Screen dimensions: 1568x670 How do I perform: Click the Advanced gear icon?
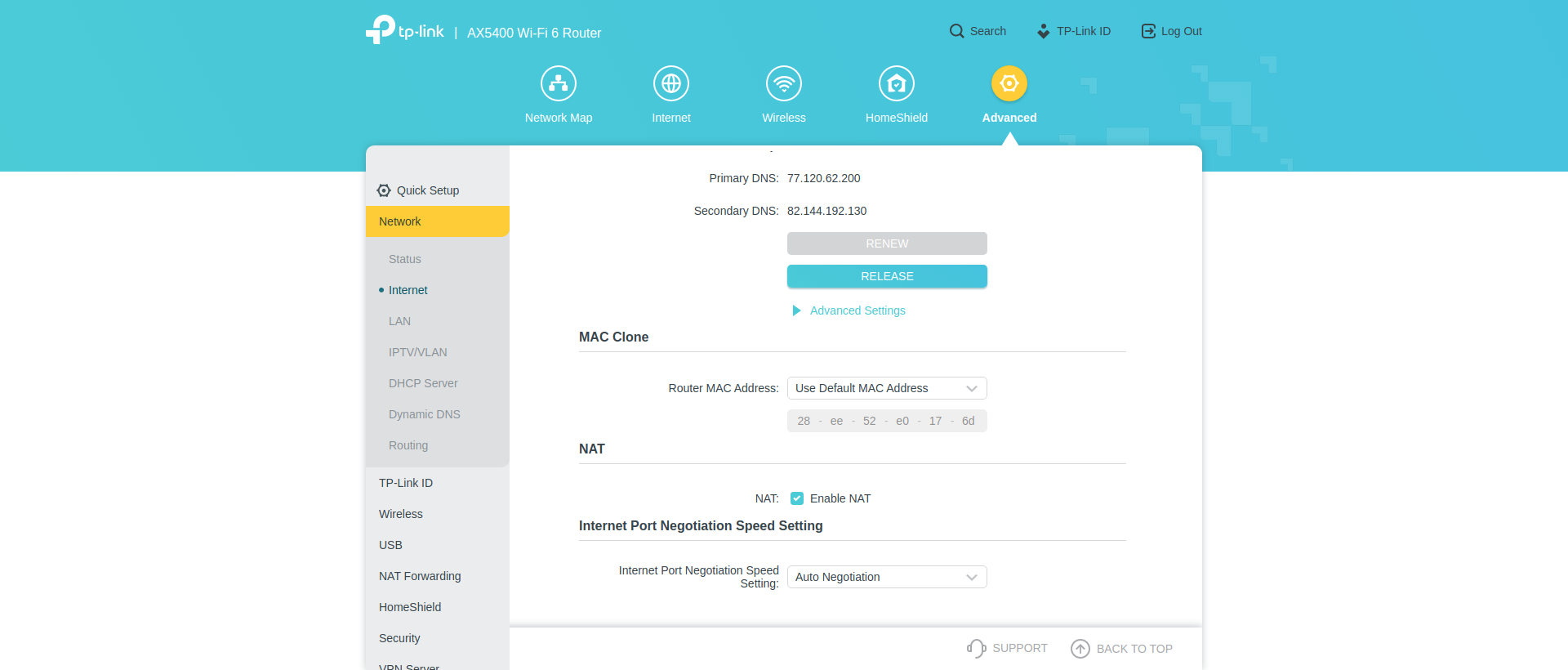(x=1009, y=83)
